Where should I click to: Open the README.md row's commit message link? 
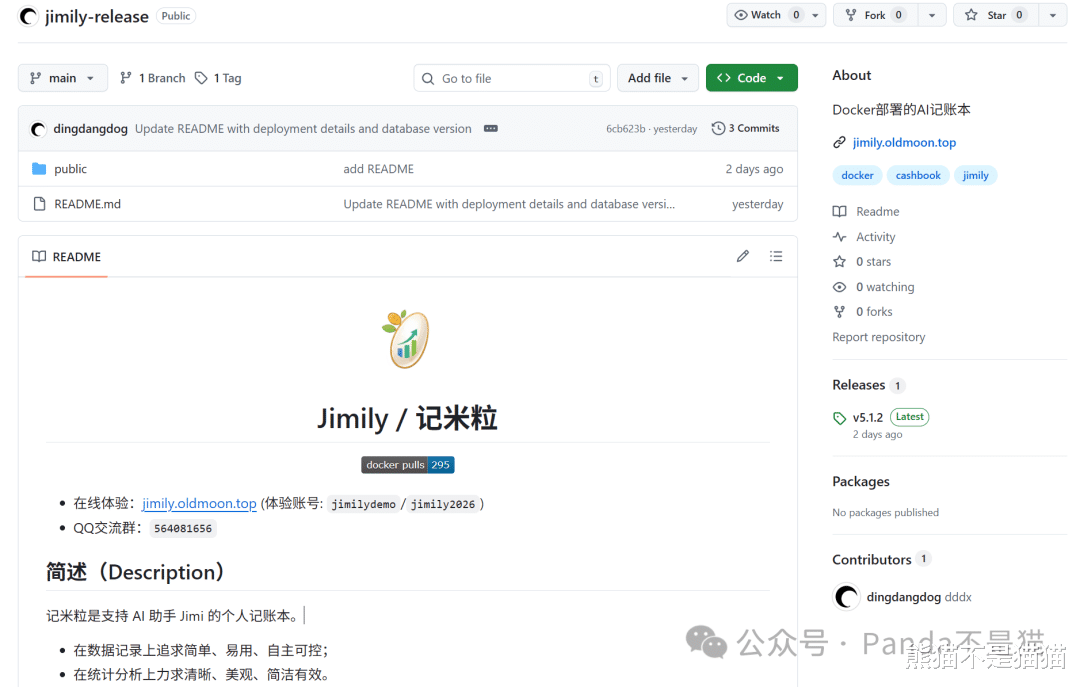[x=509, y=204]
